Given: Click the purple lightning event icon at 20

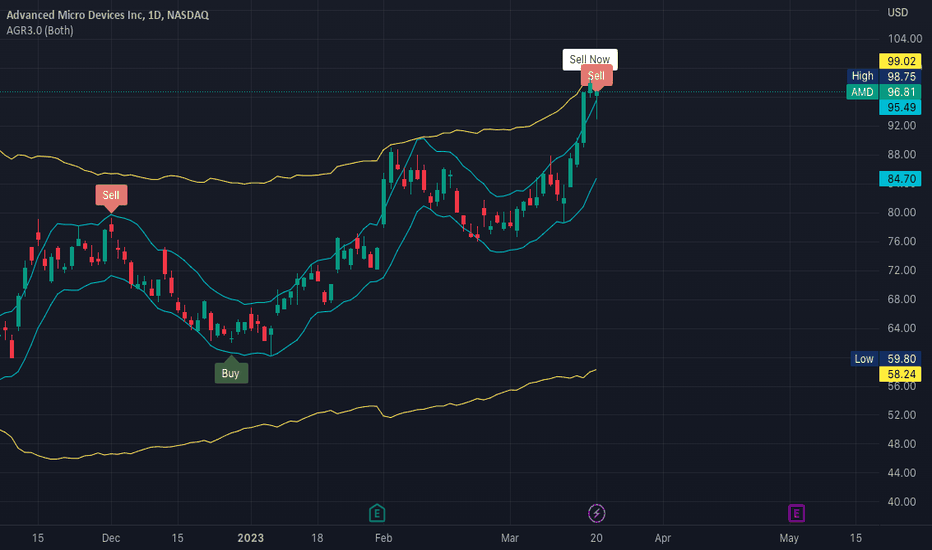Looking at the screenshot, I should (596, 513).
